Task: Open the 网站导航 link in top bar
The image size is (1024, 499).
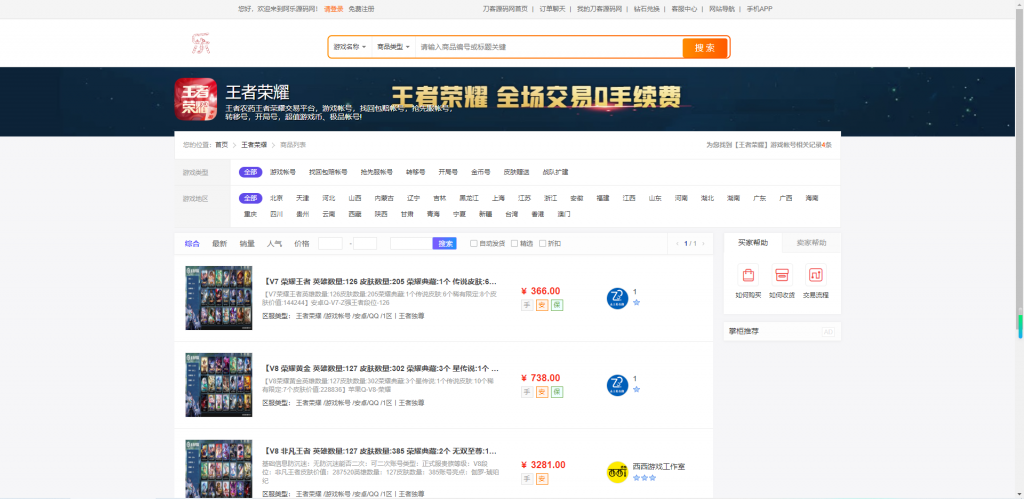Action: pos(722,9)
